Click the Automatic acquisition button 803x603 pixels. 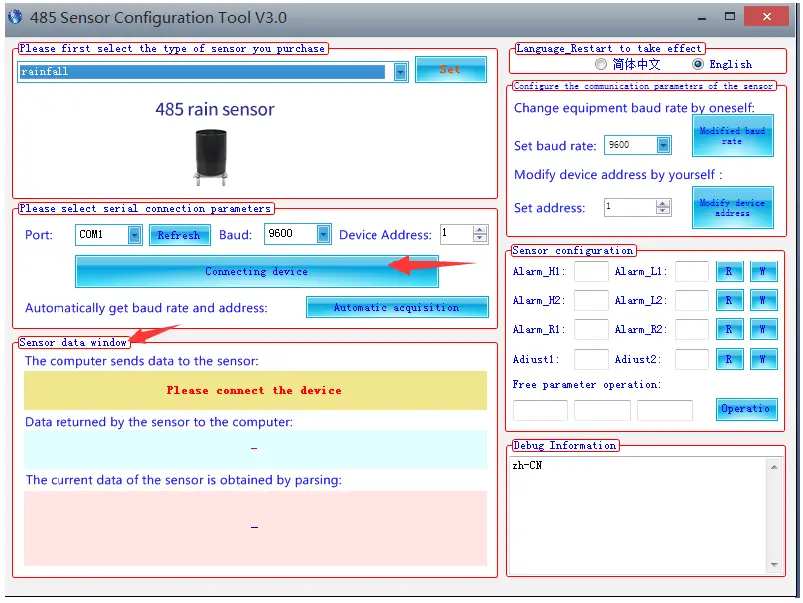pyautogui.click(x=396, y=308)
